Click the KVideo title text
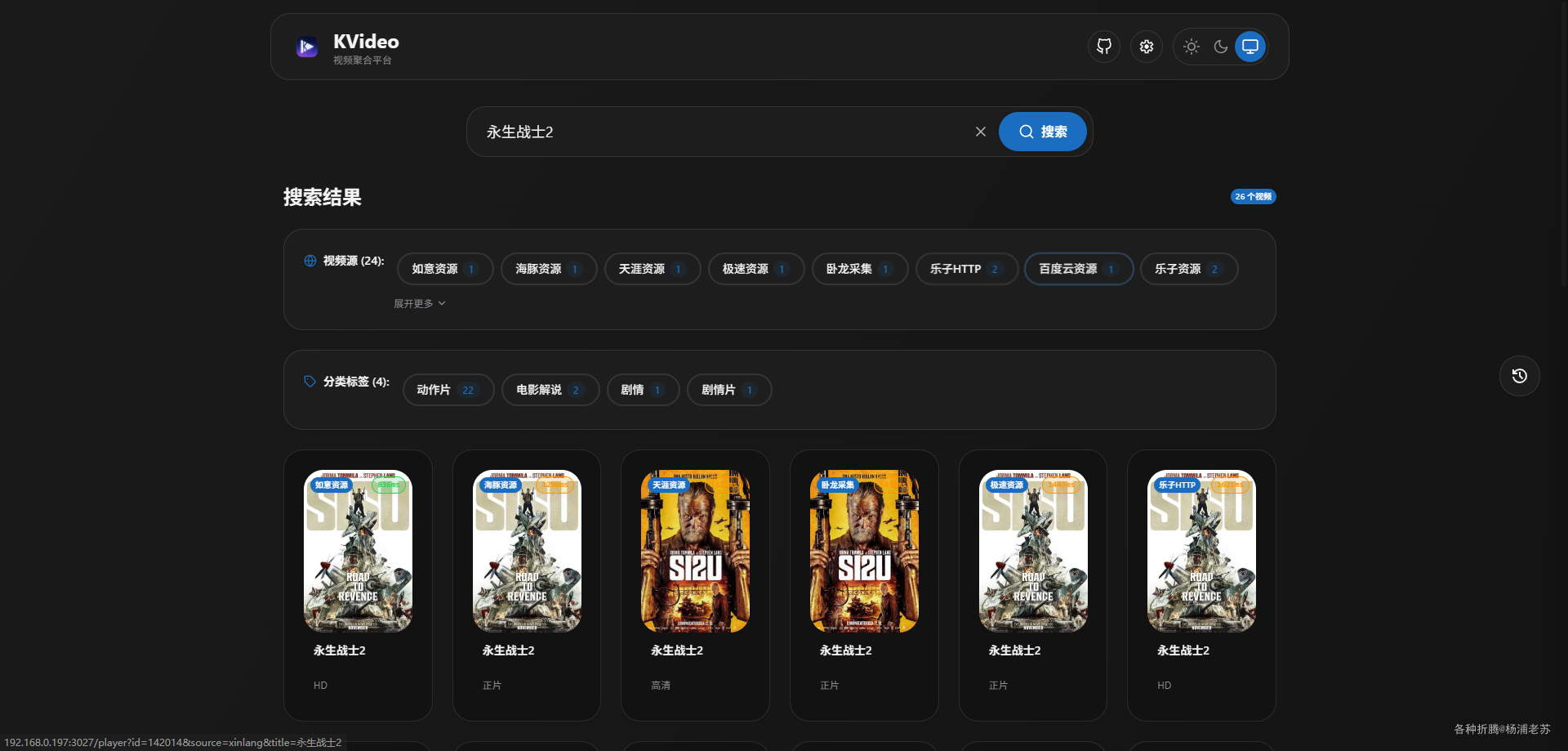 [x=366, y=42]
